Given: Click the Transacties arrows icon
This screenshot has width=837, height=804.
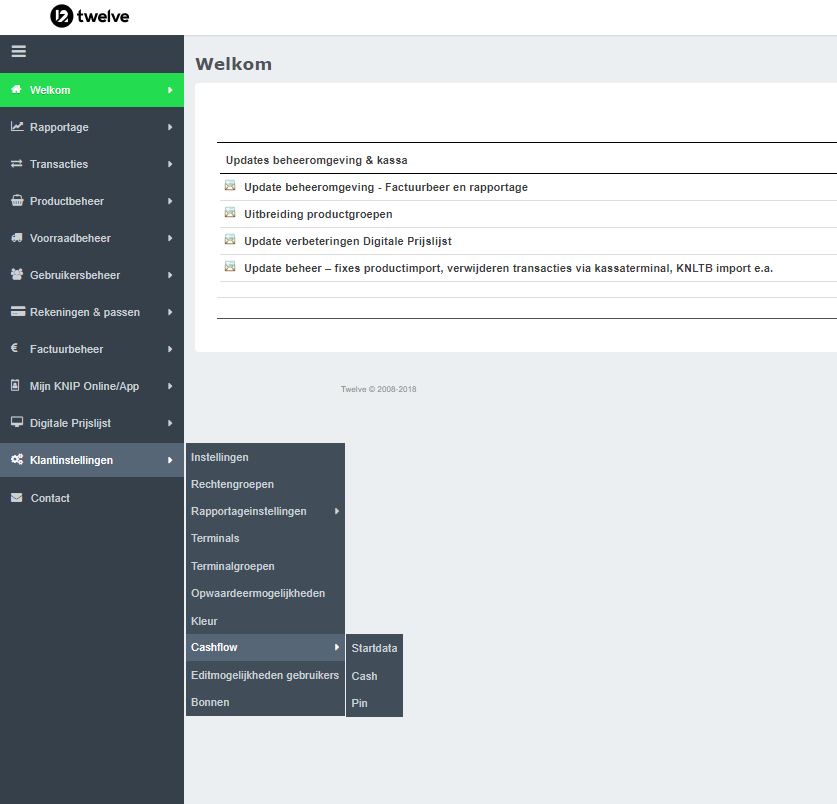Looking at the screenshot, I should (x=17, y=164).
